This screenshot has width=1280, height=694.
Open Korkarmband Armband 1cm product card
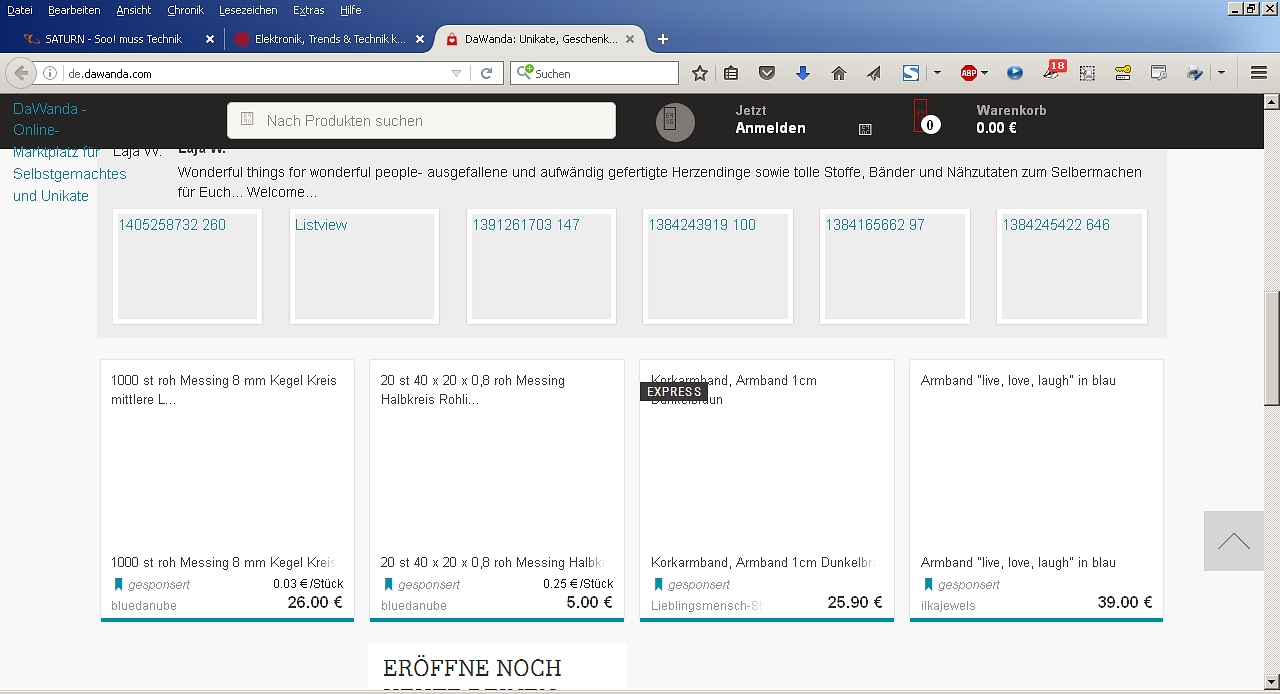767,490
